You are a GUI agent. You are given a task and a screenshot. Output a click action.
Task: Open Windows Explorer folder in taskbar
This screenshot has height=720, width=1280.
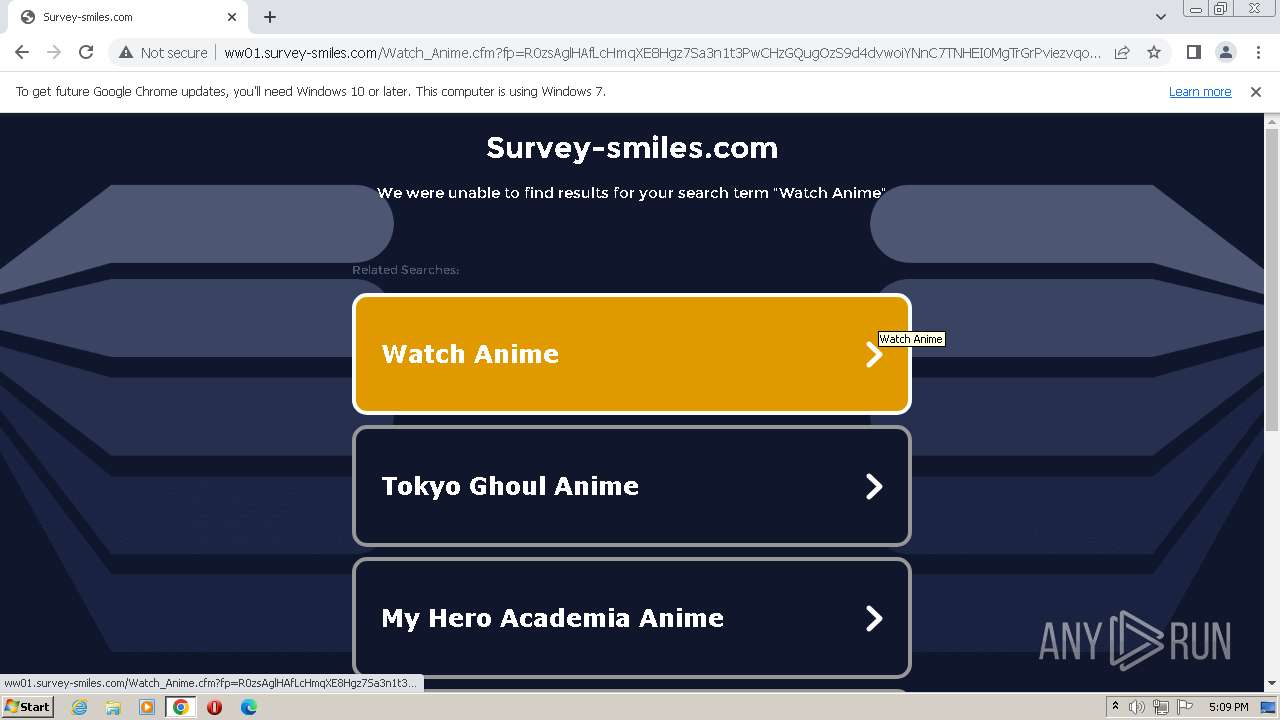click(x=113, y=707)
